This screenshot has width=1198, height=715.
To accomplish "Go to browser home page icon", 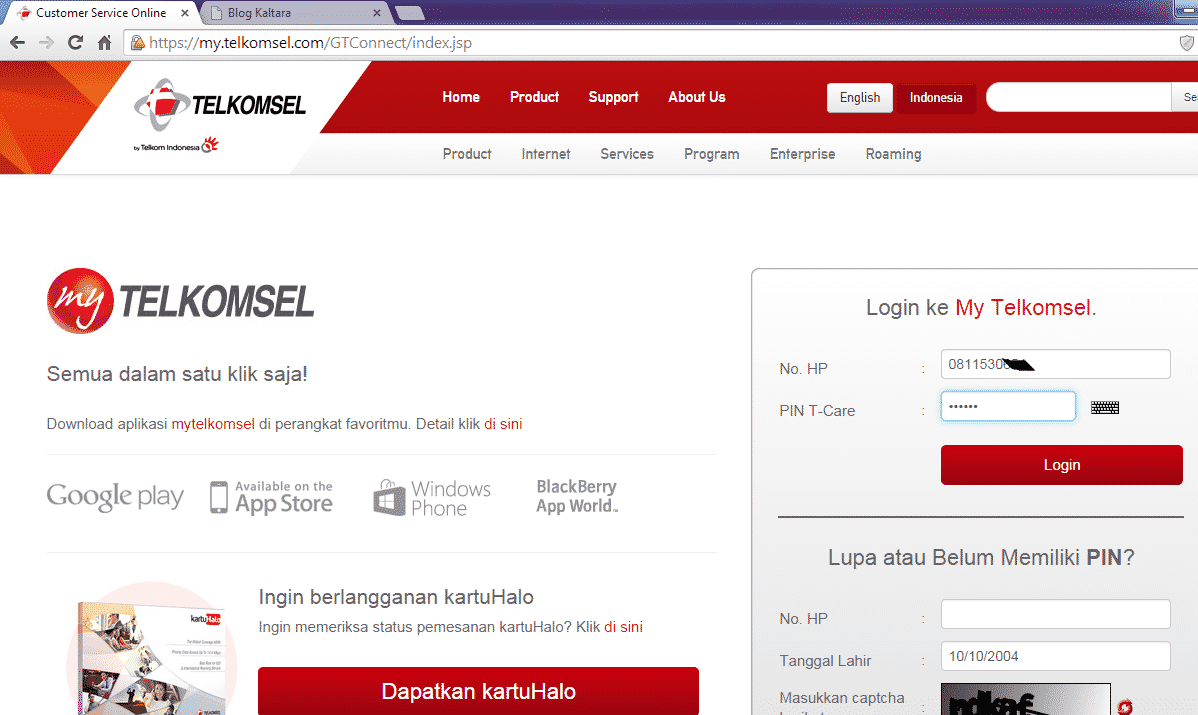I will [x=105, y=43].
